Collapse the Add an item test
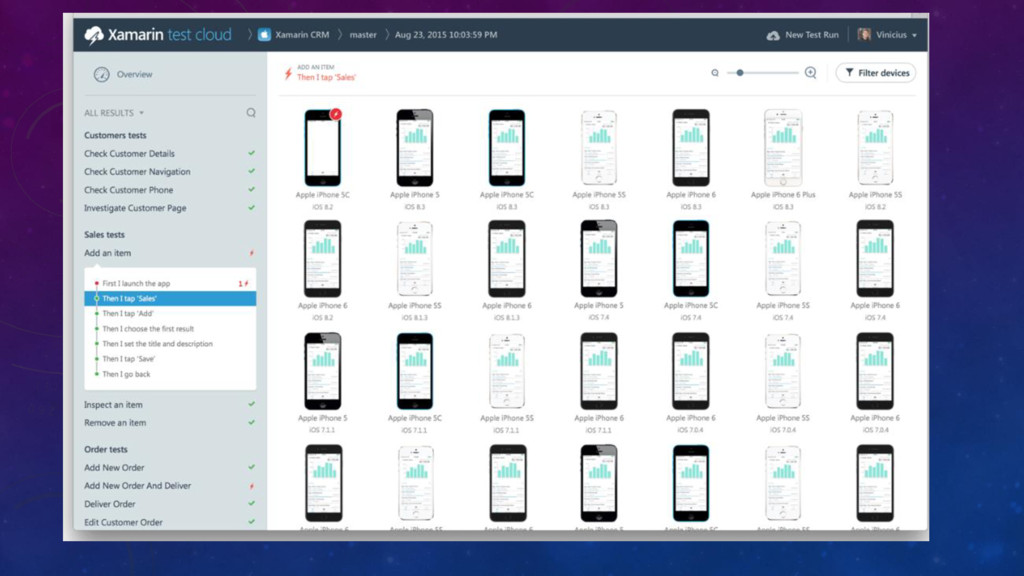 [107, 253]
